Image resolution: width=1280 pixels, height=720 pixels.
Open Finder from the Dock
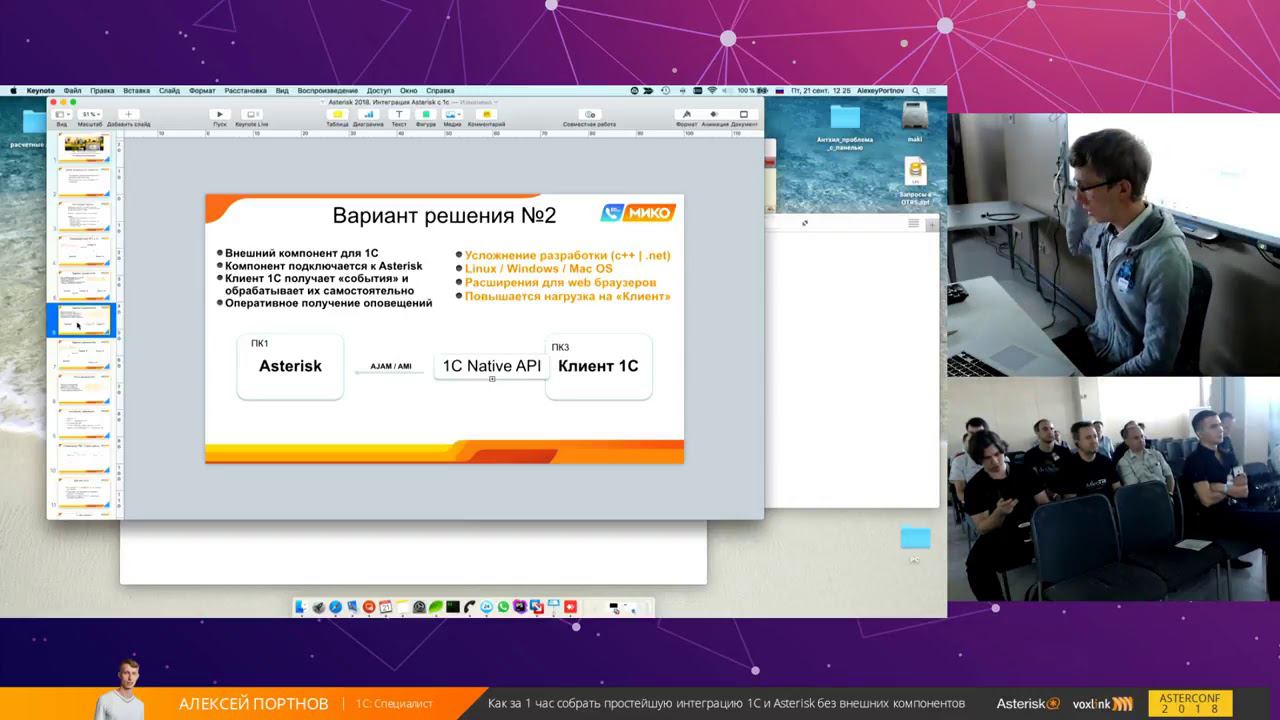click(x=301, y=606)
